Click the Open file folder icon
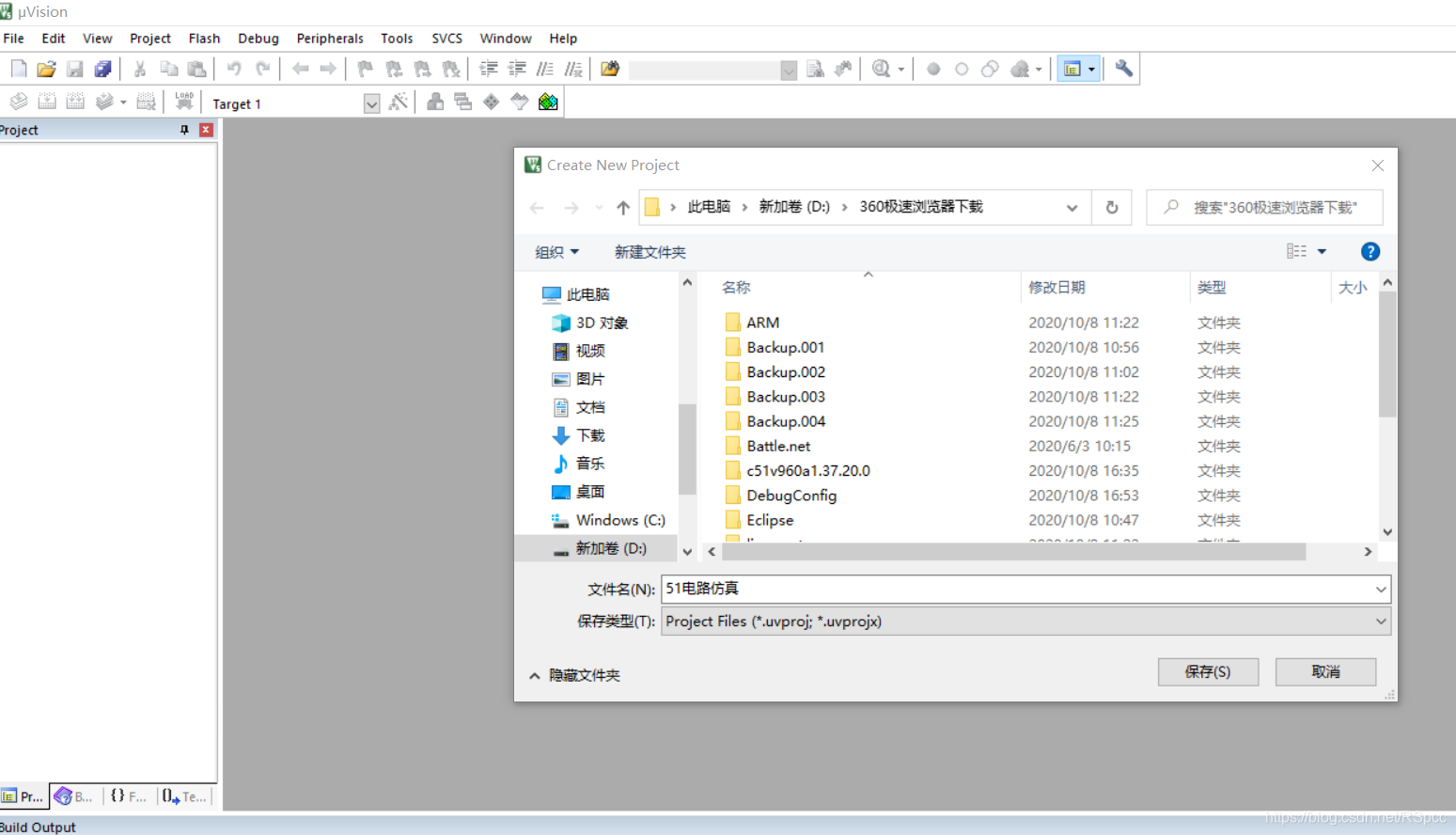This screenshot has width=1456, height=835. 46,69
